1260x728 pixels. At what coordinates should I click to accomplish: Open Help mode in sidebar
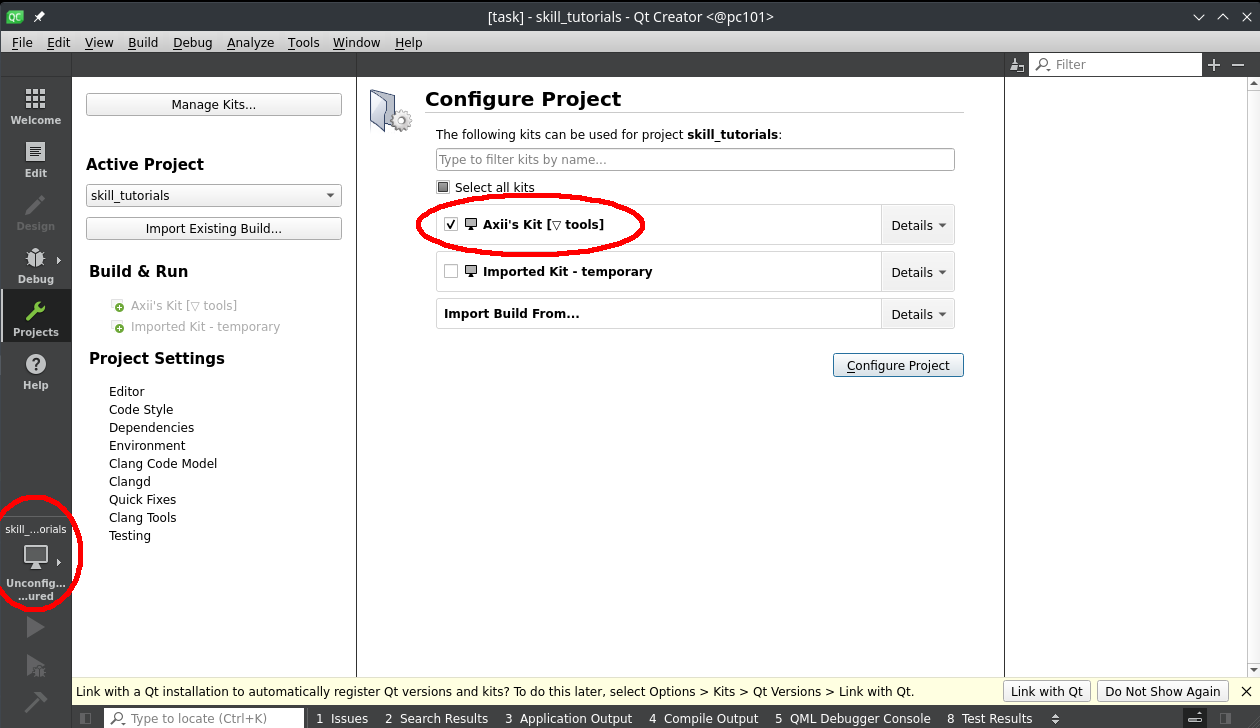pyautogui.click(x=36, y=371)
